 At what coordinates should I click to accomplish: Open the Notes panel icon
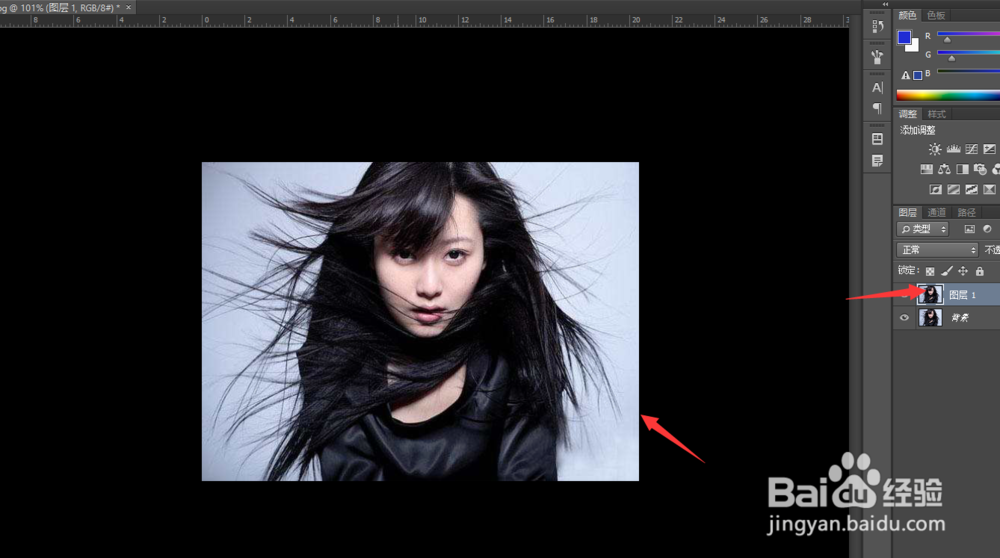click(x=878, y=160)
